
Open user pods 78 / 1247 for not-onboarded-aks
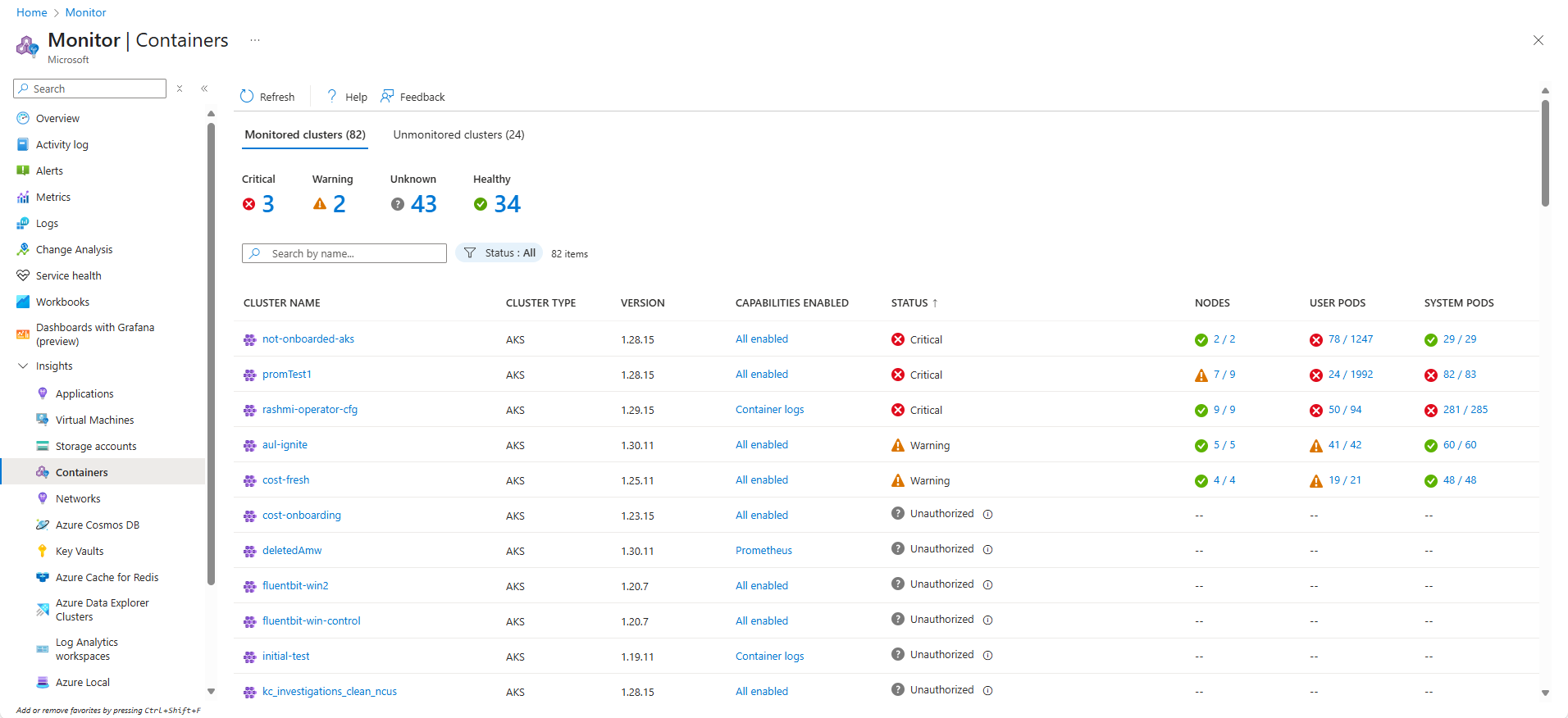tap(1351, 339)
